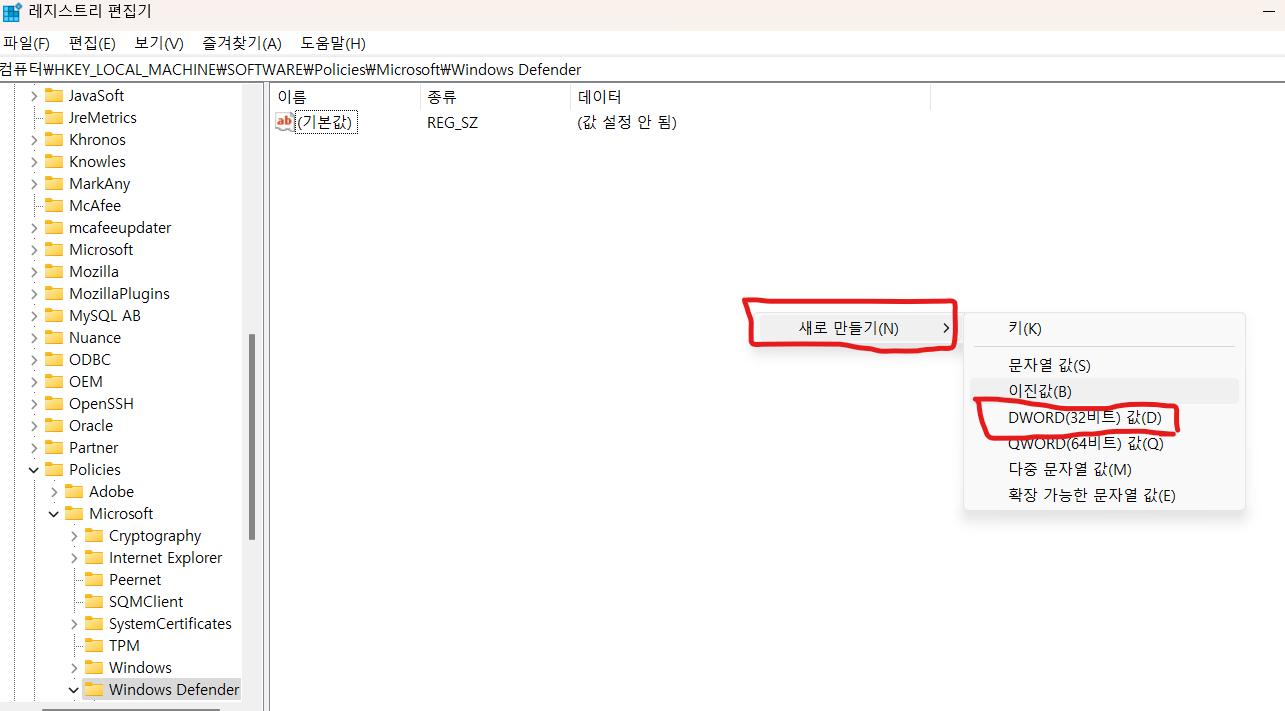Screen dimensions: 1285x711
Task: Create a DWORD(32비트) 값(D)
Action: click(1104, 417)
